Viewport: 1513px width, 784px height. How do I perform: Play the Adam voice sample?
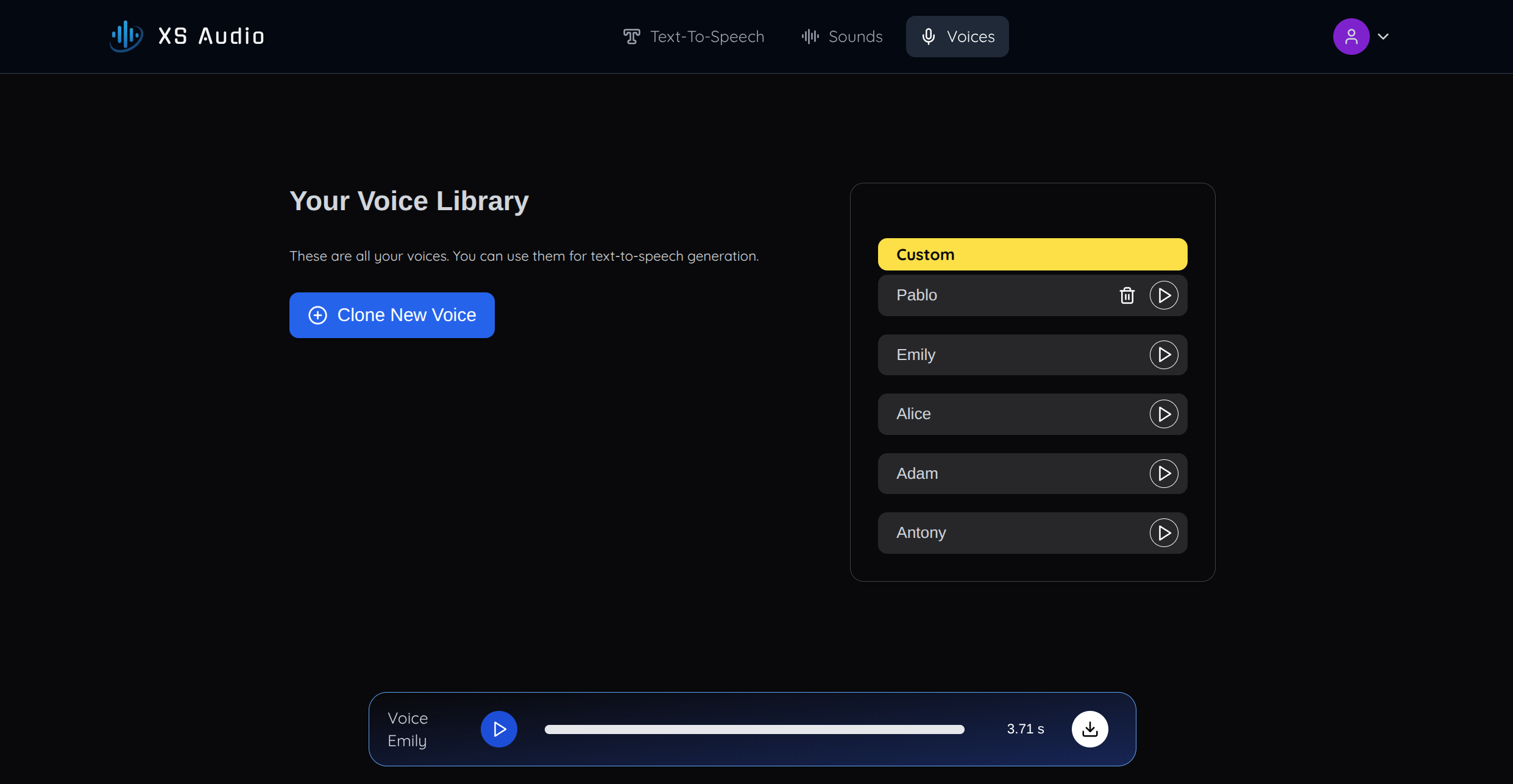pos(1164,473)
